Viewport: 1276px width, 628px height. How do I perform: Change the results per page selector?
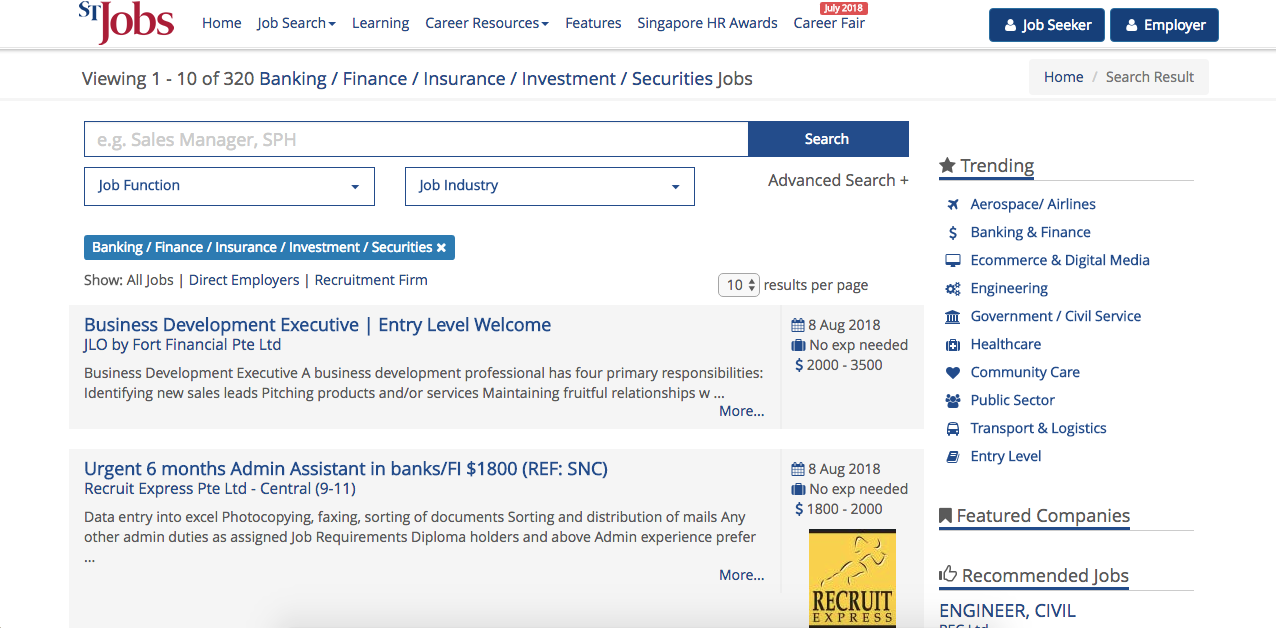(739, 285)
